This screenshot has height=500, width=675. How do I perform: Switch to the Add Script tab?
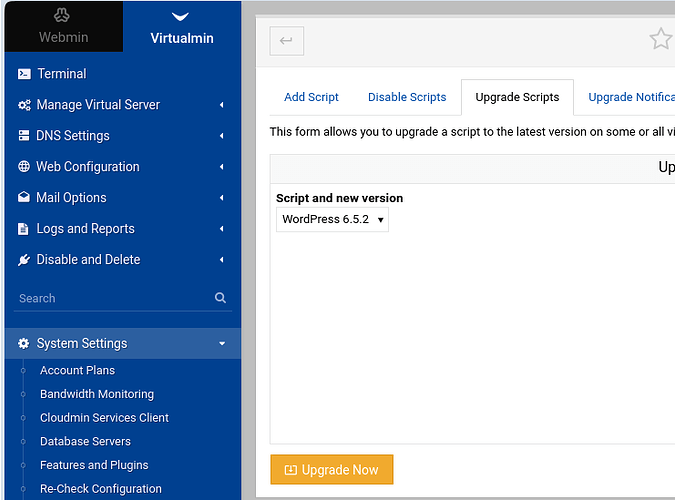point(311,97)
